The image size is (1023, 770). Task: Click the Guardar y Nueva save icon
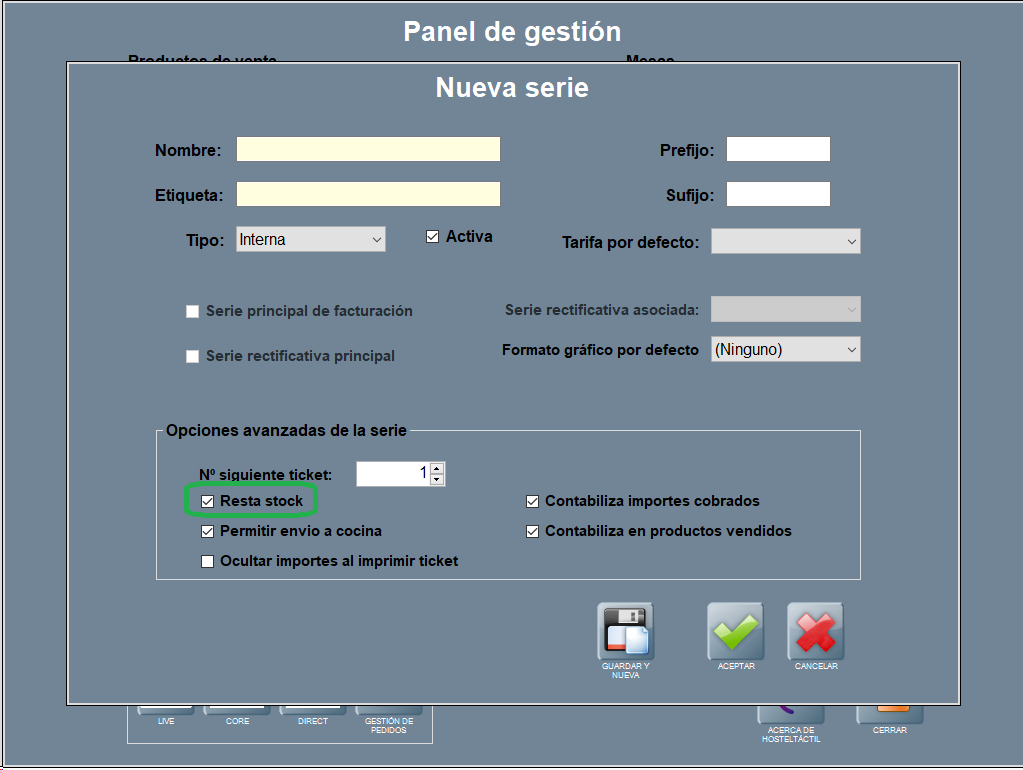625,632
